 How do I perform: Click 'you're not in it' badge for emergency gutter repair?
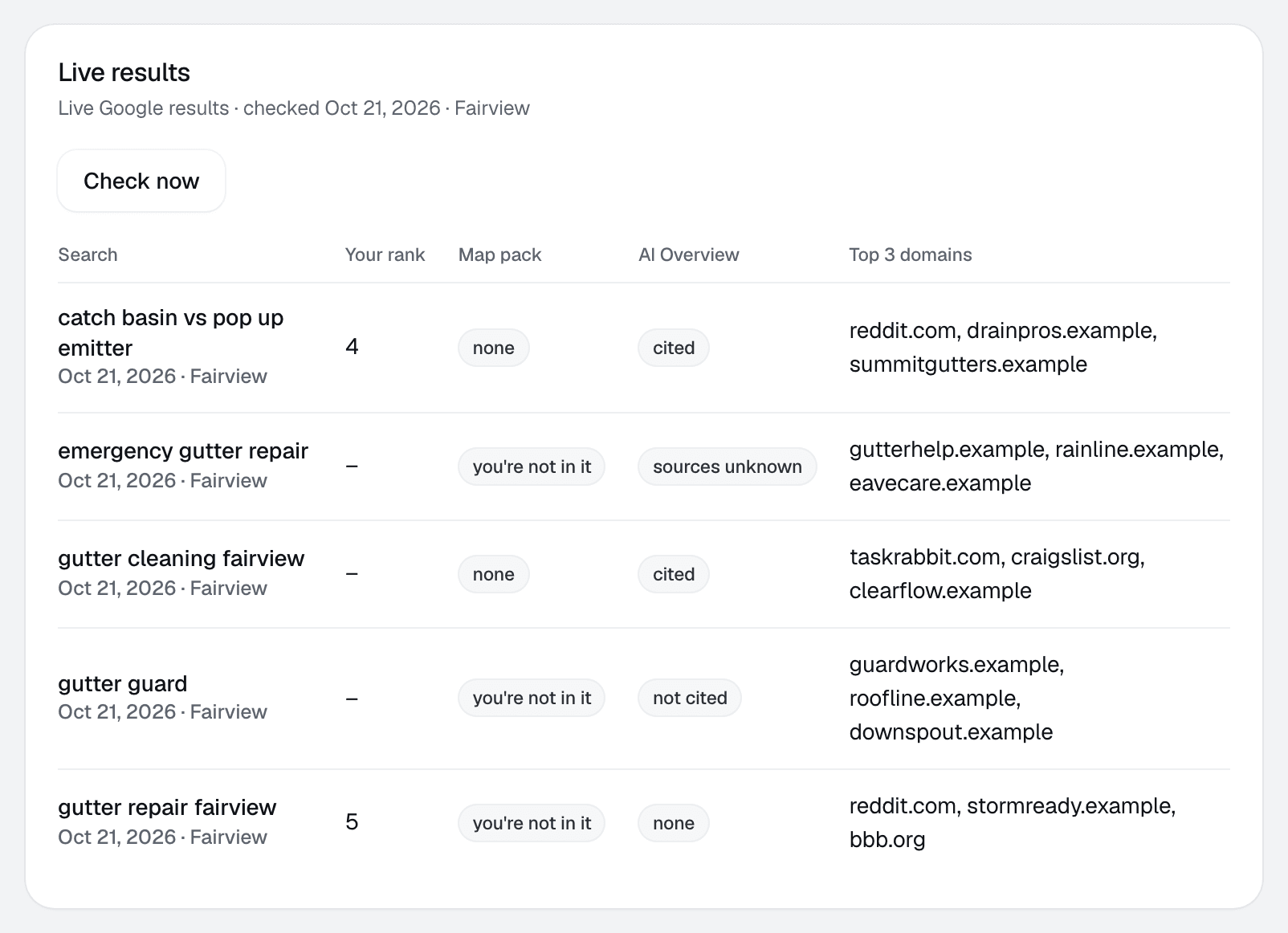532,467
